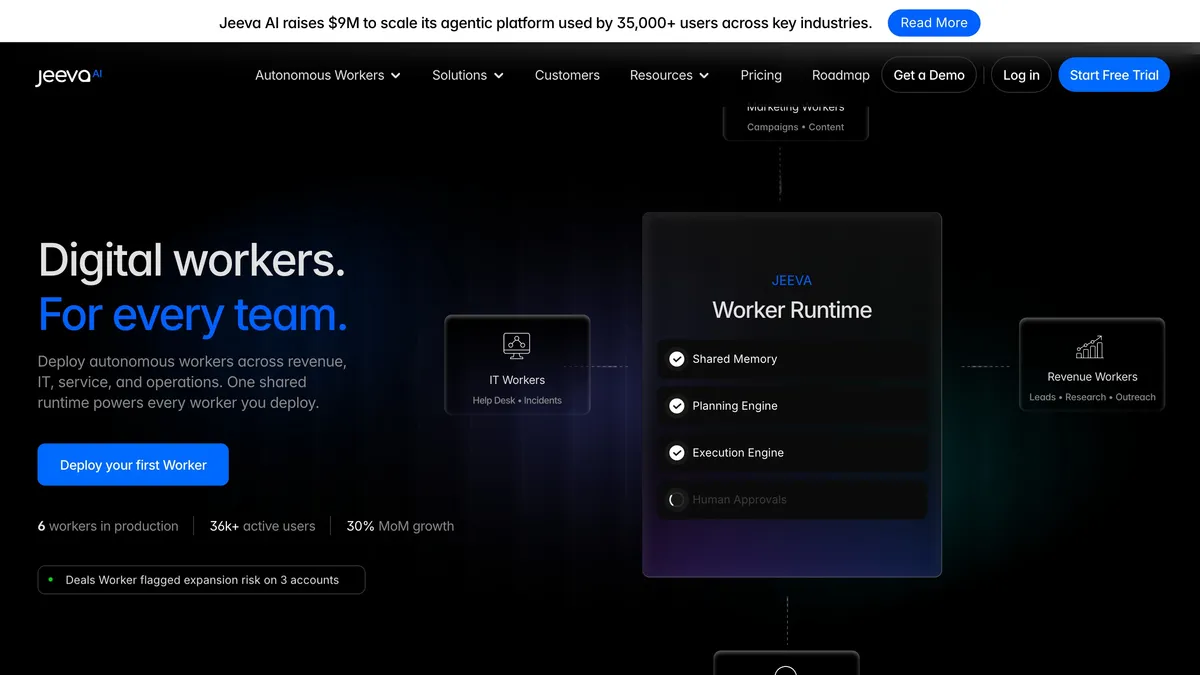Toggle the Human Approvals circle
Image resolution: width=1200 pixels, height=675 pixels.
[x=677, y=500]
